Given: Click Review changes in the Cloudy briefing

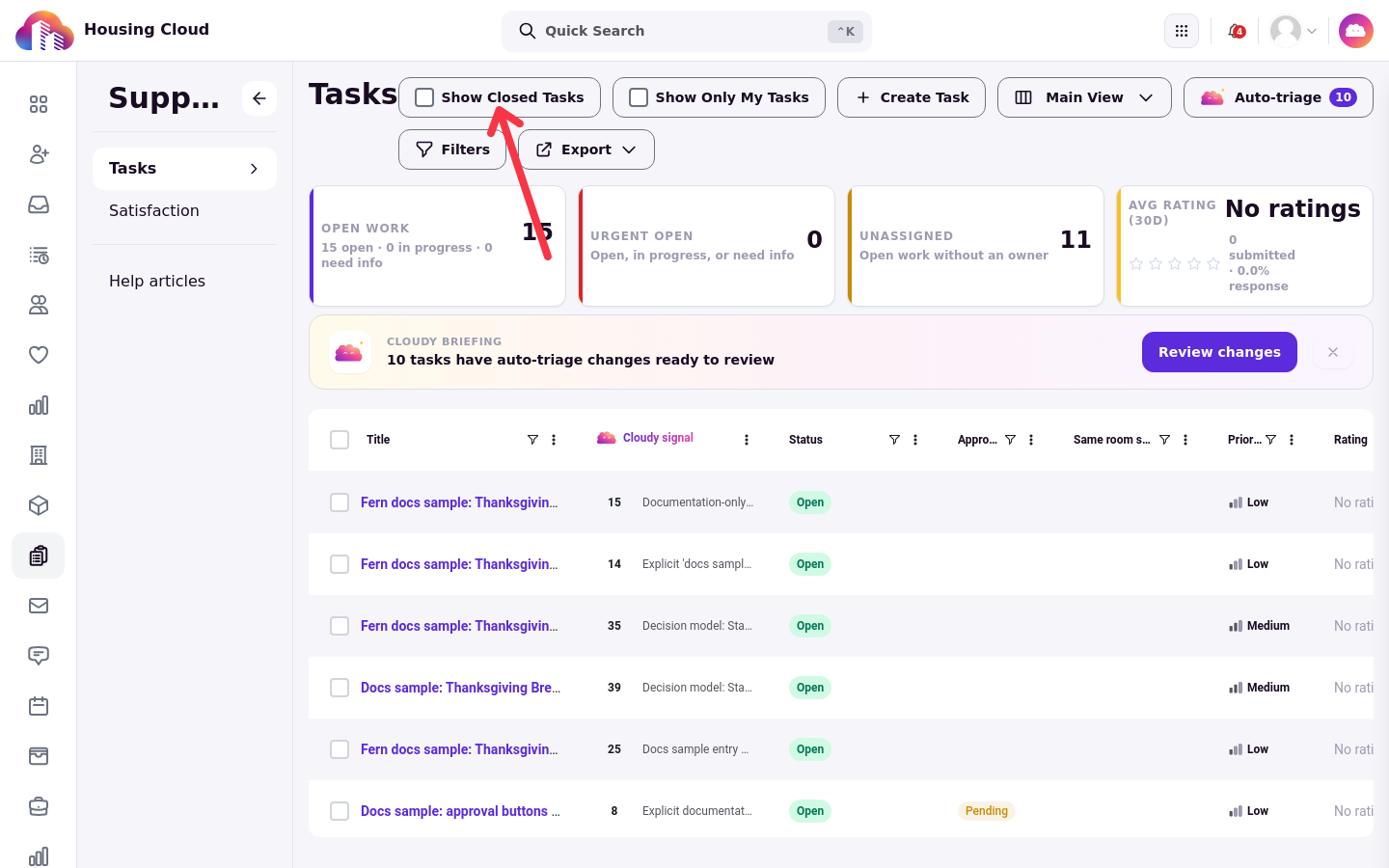Looking at the screenshot, I should [x=1219, y=352].
